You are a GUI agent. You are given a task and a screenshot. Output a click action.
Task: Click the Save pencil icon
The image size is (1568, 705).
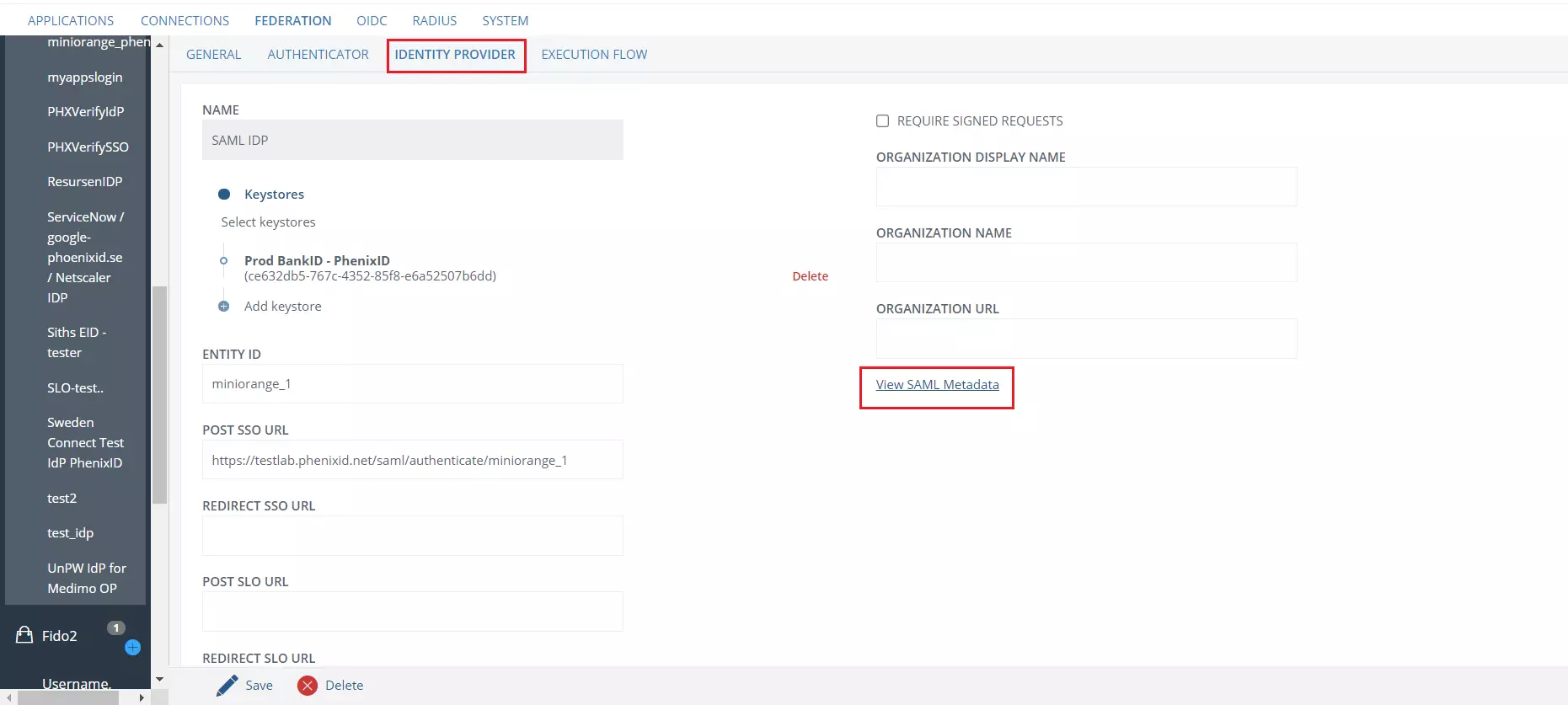click(x=227, y=686)
